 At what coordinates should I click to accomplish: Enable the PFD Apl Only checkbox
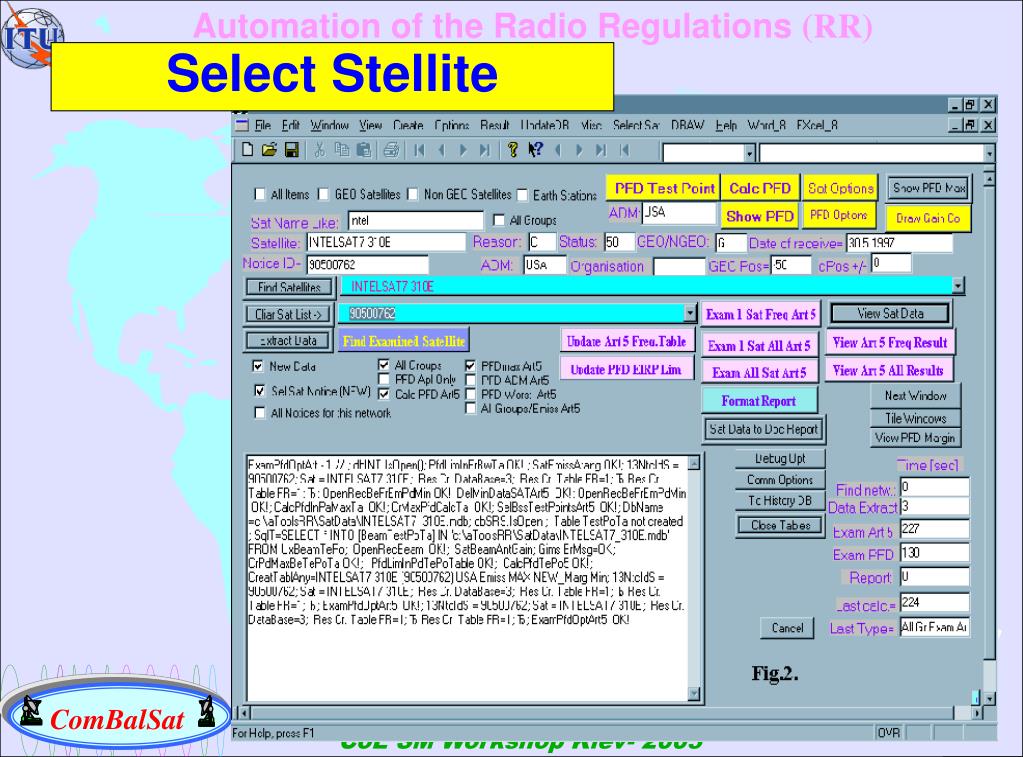(384, 379)
